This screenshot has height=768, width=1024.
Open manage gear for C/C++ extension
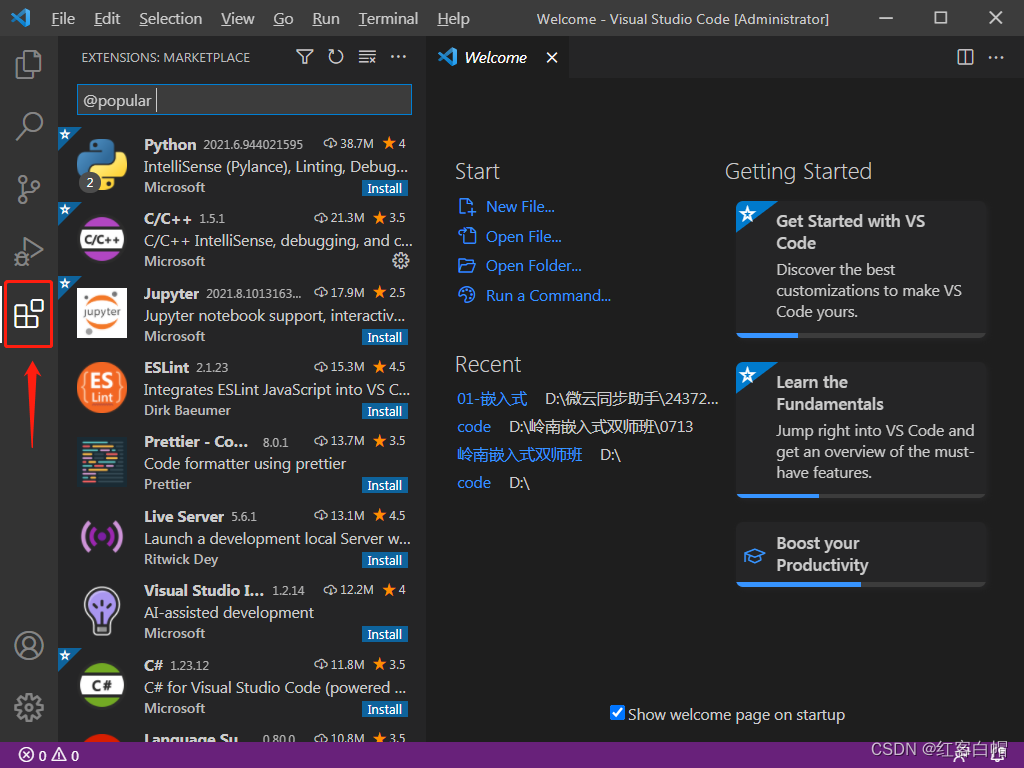pyautogui.click(x=400, y=261)
